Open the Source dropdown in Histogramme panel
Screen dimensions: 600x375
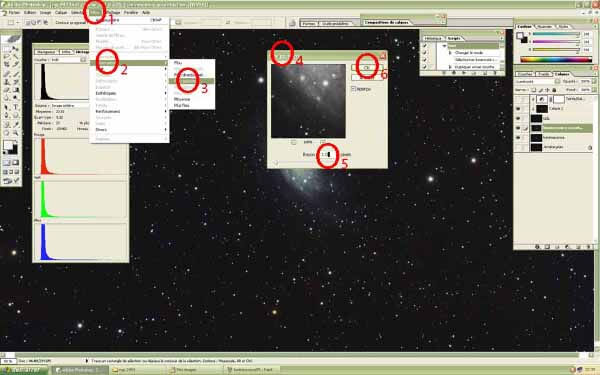pos(71,105)
